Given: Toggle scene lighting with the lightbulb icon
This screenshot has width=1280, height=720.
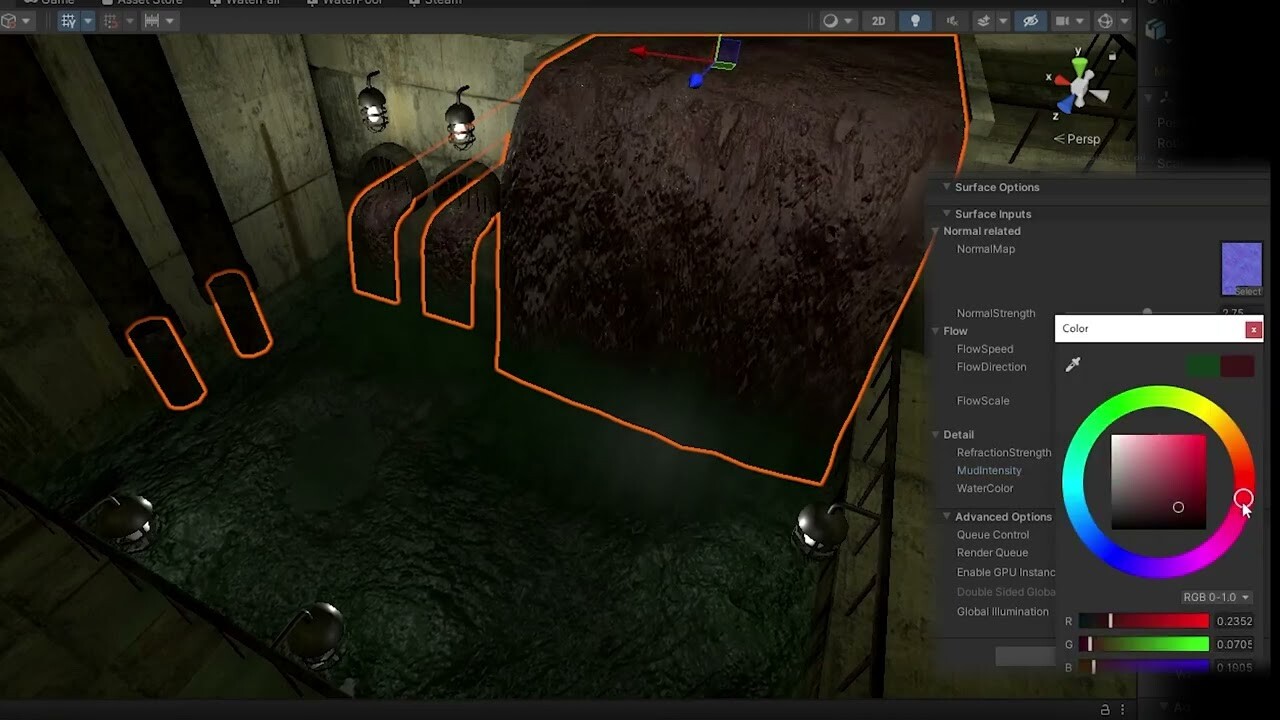Looking at the screenshot, I should [915, 21].
